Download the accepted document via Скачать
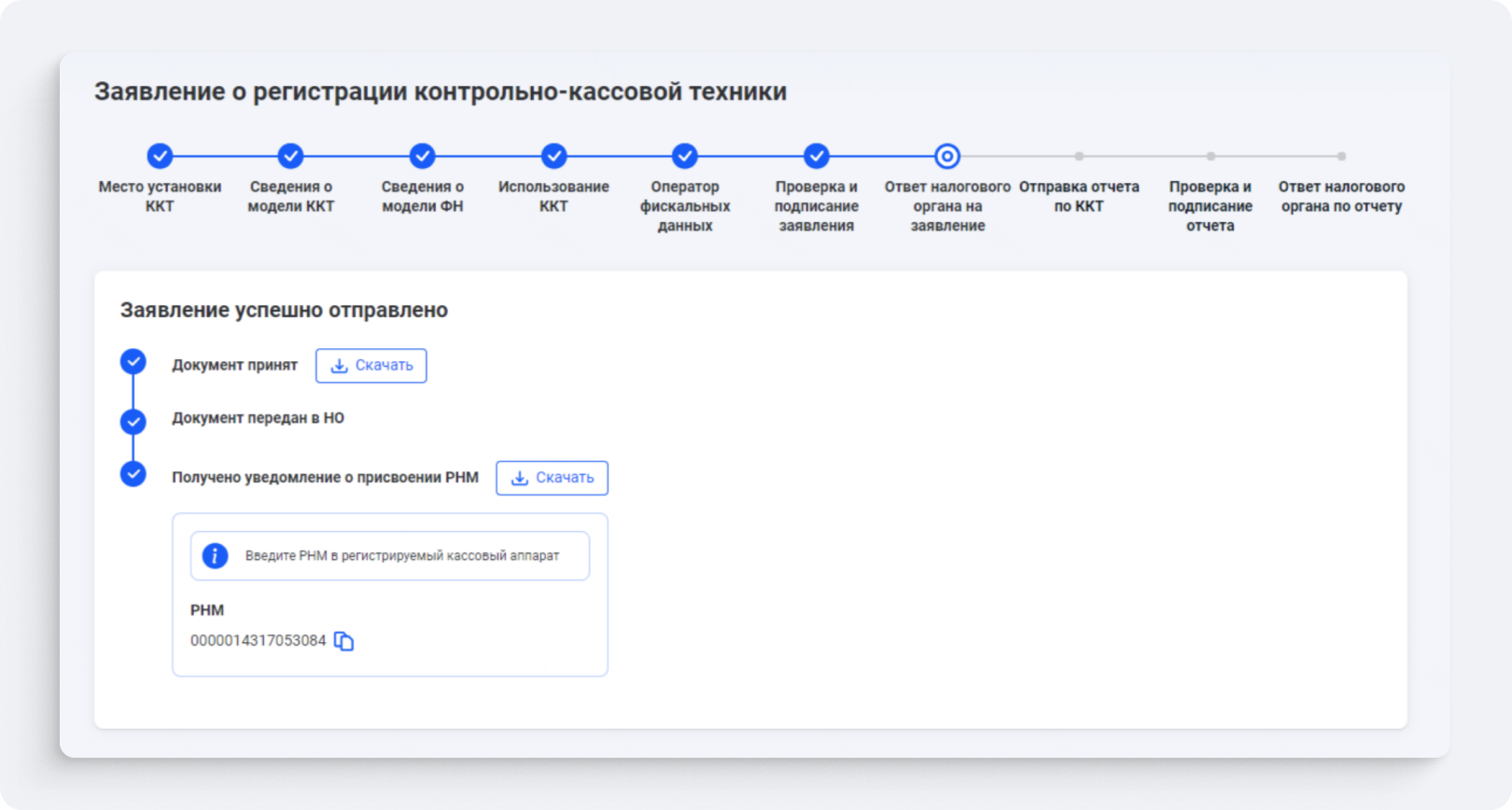The width and height of the screenshot is (1512, 810). [371, 366]
